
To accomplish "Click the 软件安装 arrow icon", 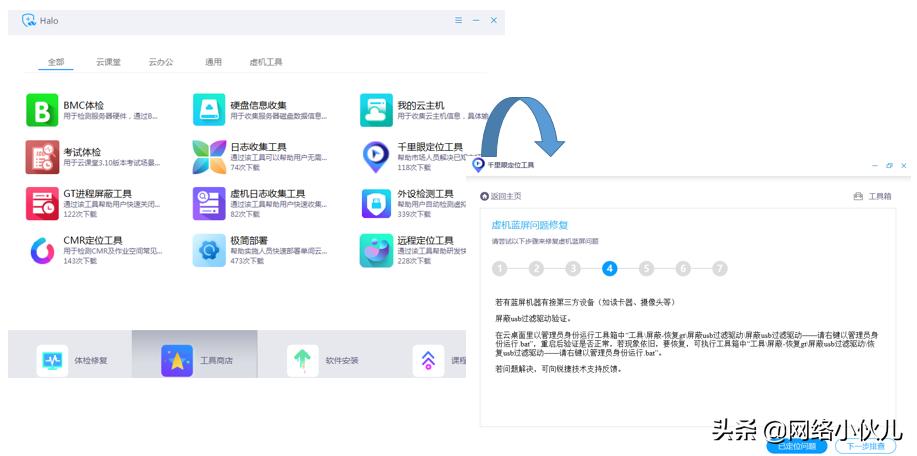I will 302,361.
